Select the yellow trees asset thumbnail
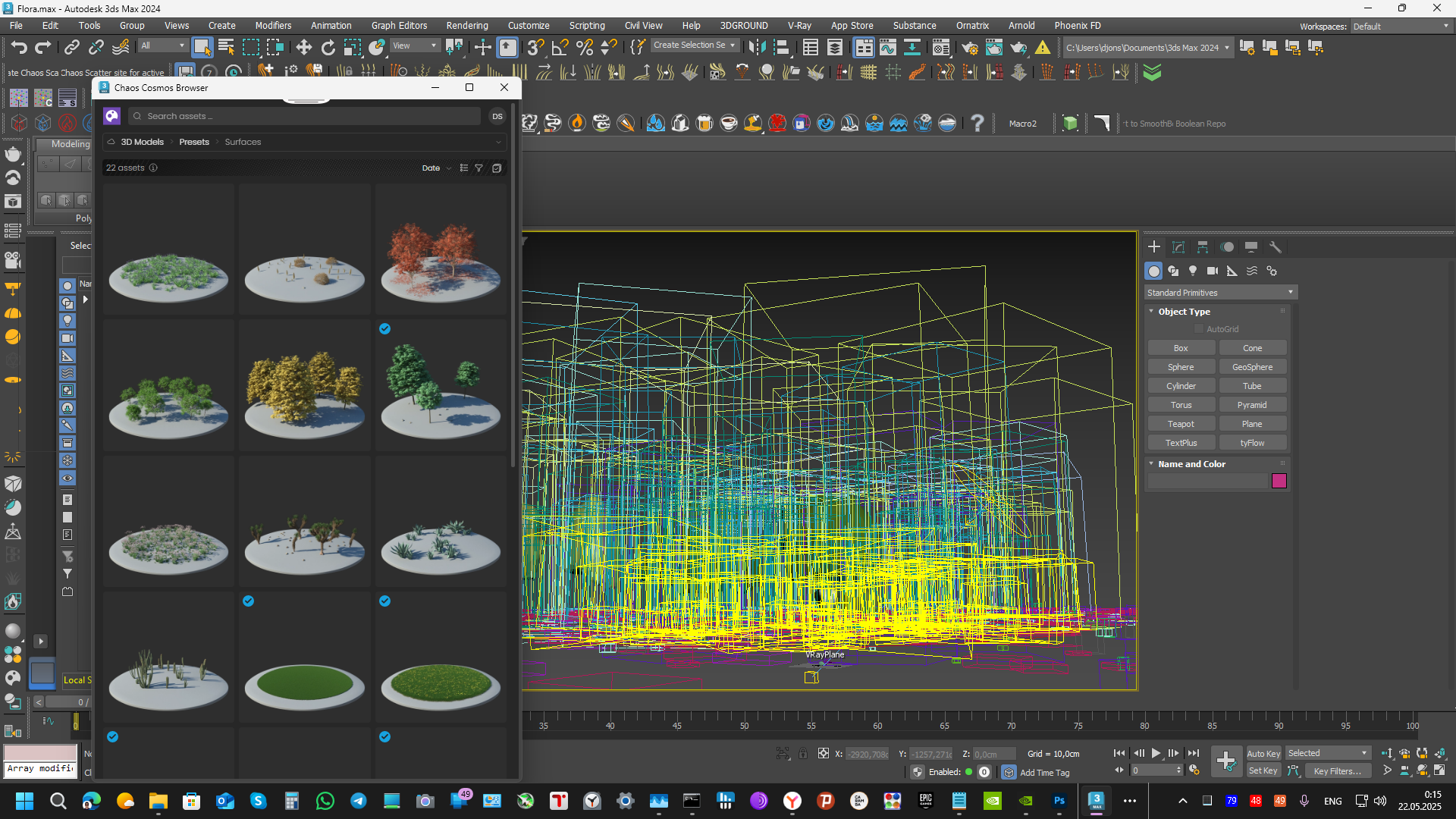 click(x=305, y=387)
